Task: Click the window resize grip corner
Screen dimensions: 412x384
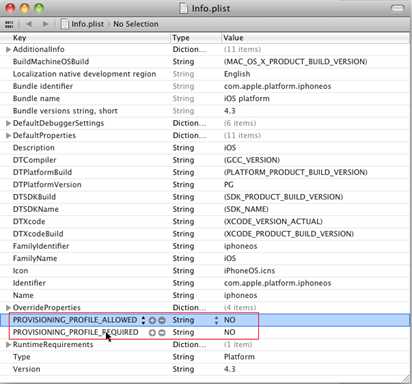Action: [406, 379]
